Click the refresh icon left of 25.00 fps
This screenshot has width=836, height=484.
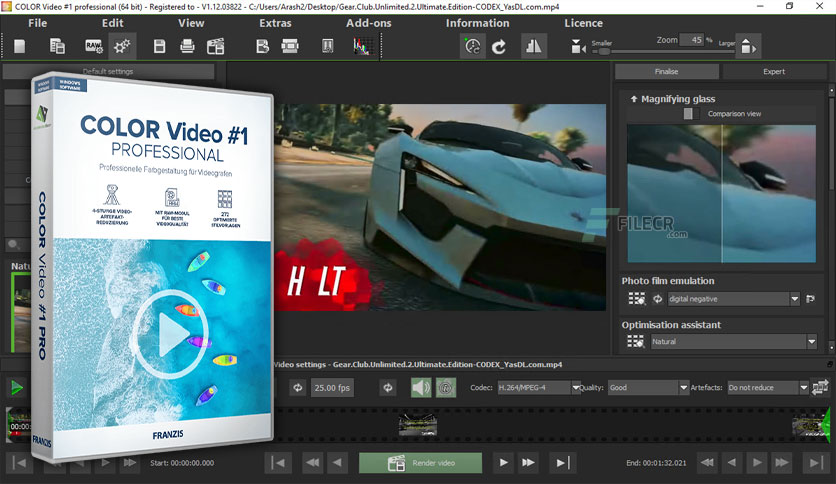pyautogui.click(x=298, y=388)
